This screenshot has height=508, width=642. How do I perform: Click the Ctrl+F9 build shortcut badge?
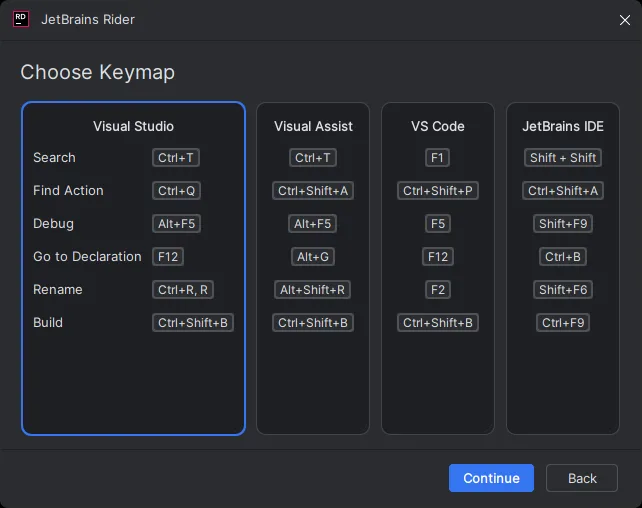(x=563, y=323)
